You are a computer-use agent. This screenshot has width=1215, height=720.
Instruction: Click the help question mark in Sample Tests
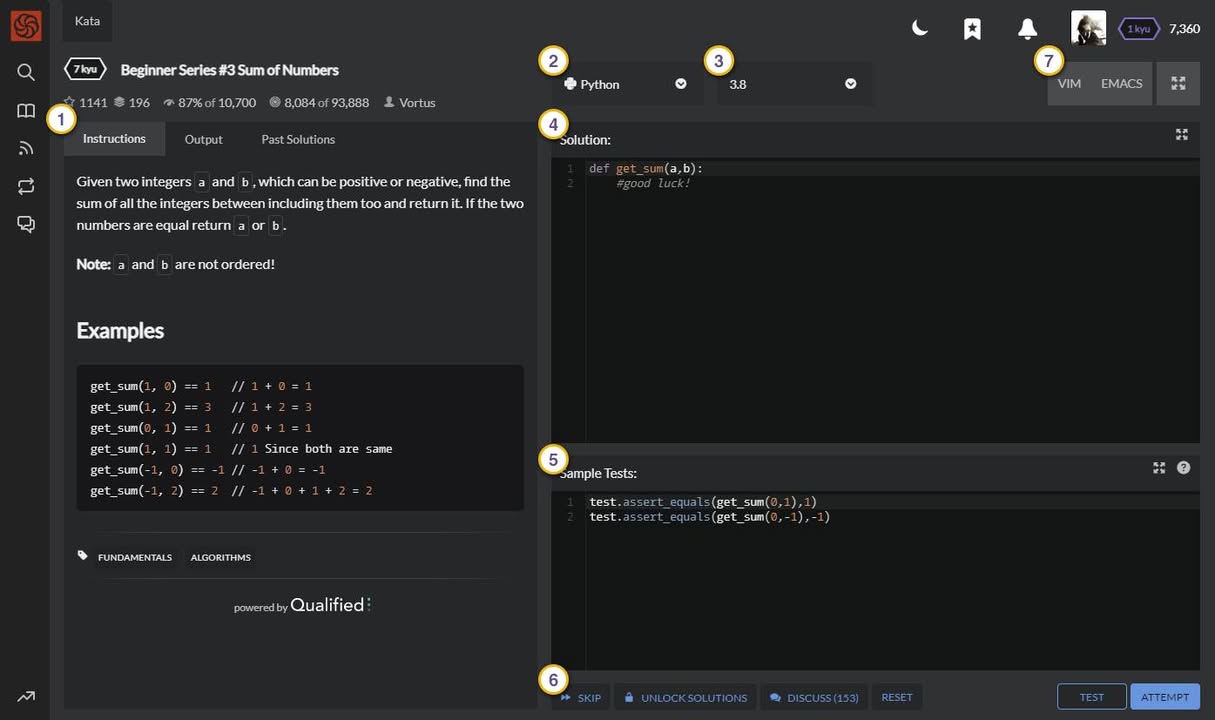pyautogui.click(x=1184, y=468)
